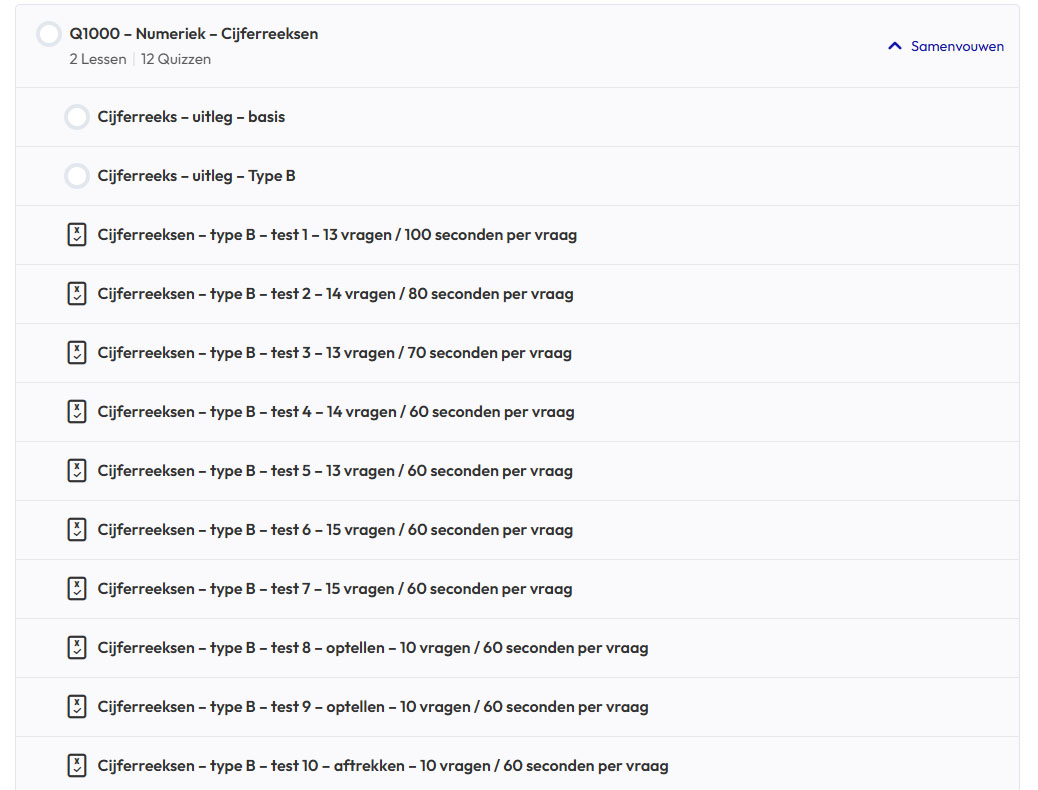Click quiz icon for test 6
Viewport: 1038px width, 790px height.
pyautogui.click(x=77, y=530)
